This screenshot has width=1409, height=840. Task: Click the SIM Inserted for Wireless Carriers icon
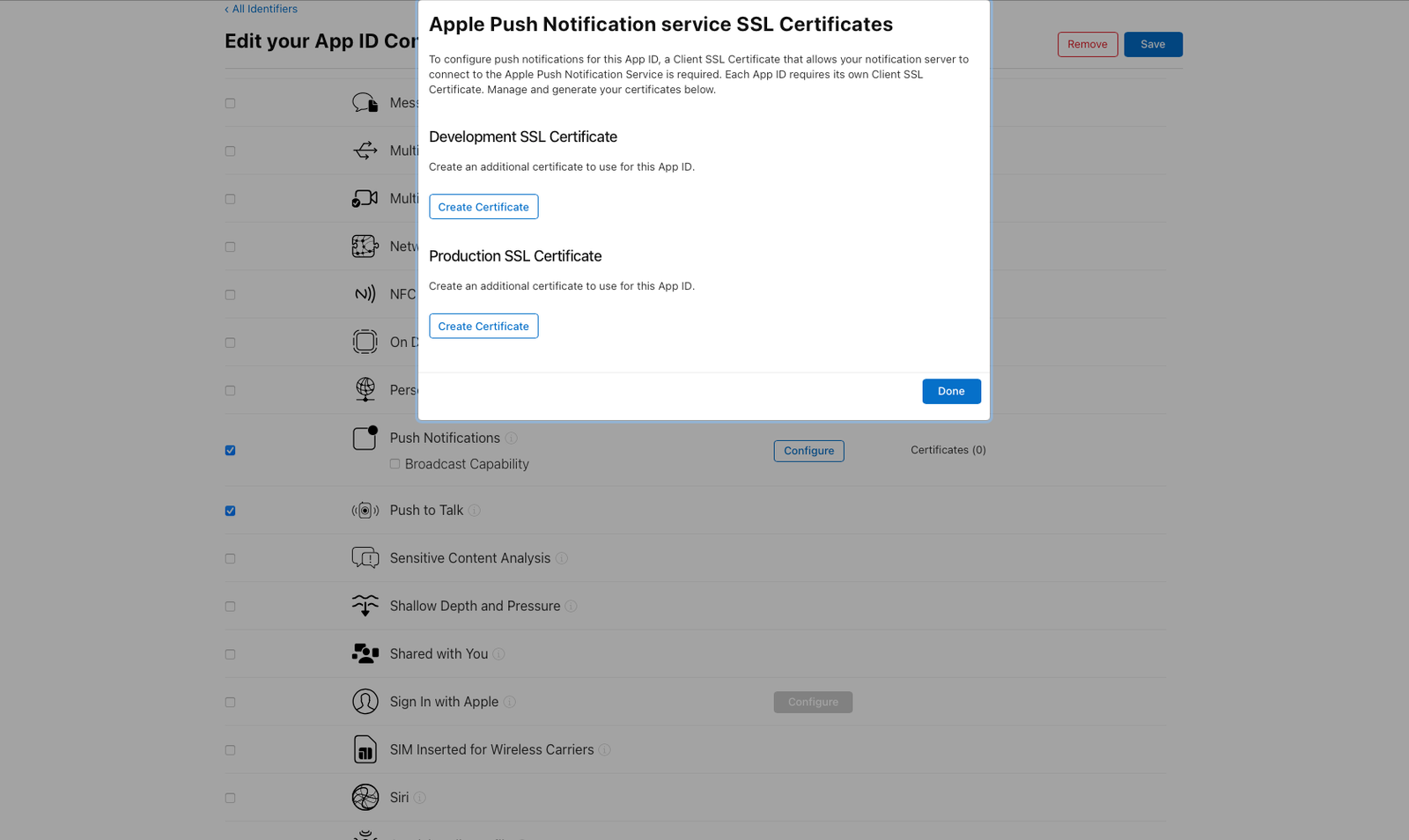365,750
